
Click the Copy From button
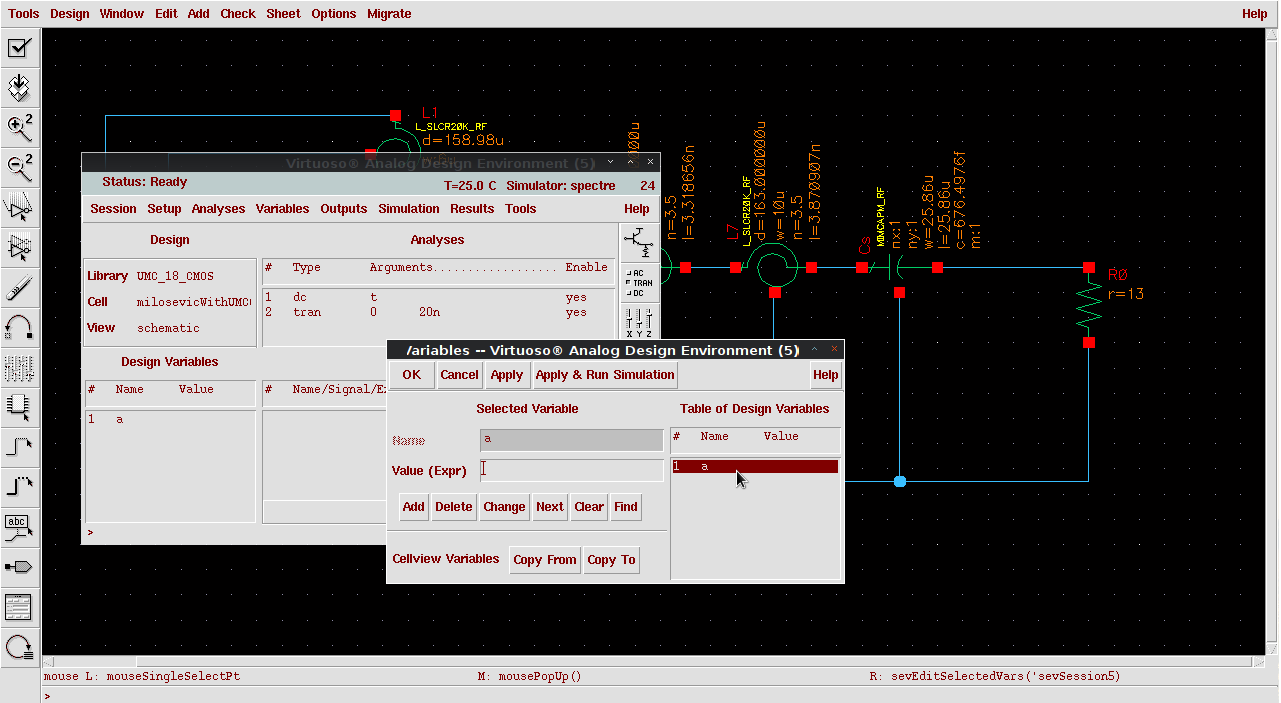(545, 560)
